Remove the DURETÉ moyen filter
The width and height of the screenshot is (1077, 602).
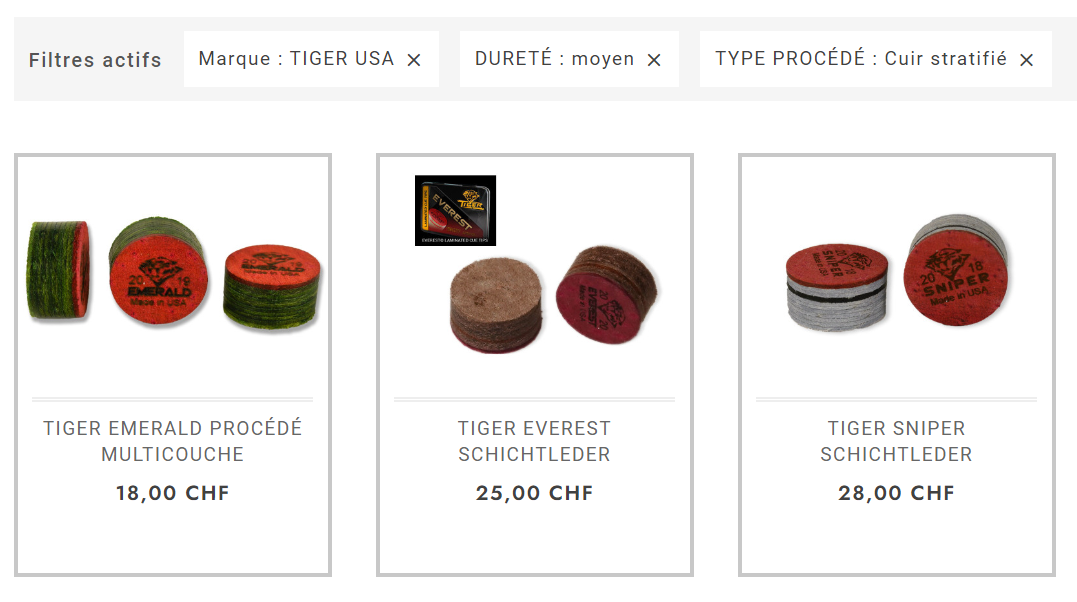(x=654, y=60)
